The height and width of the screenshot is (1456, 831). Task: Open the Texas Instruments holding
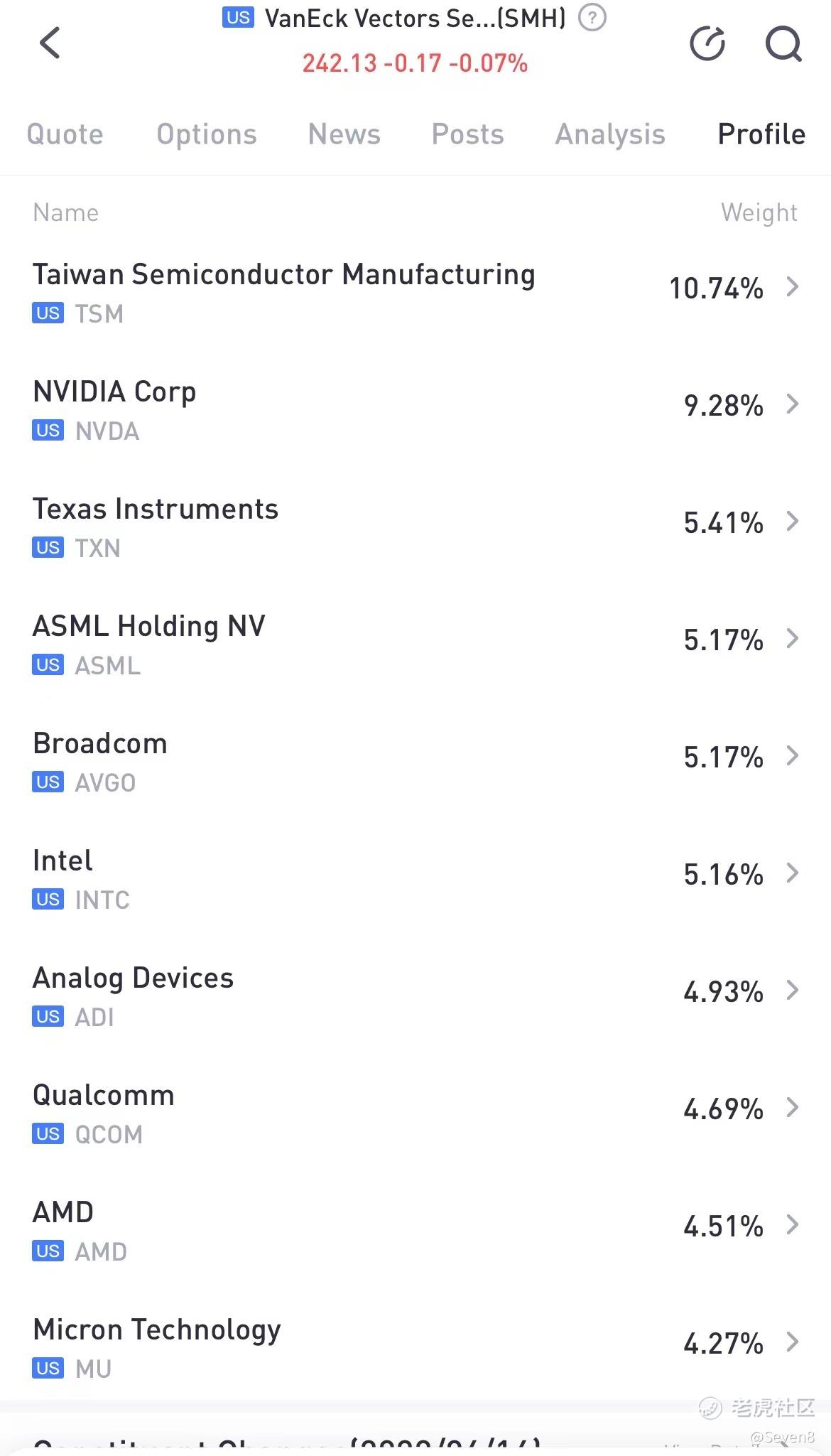coord(415,527)
